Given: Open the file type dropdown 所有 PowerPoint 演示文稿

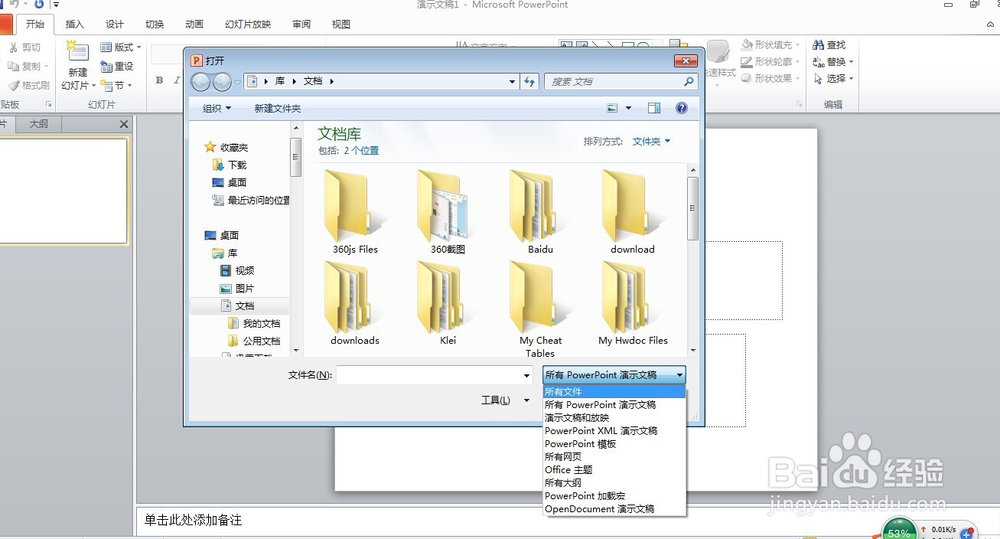Looking at the screenshot, I should pos(614,375).
